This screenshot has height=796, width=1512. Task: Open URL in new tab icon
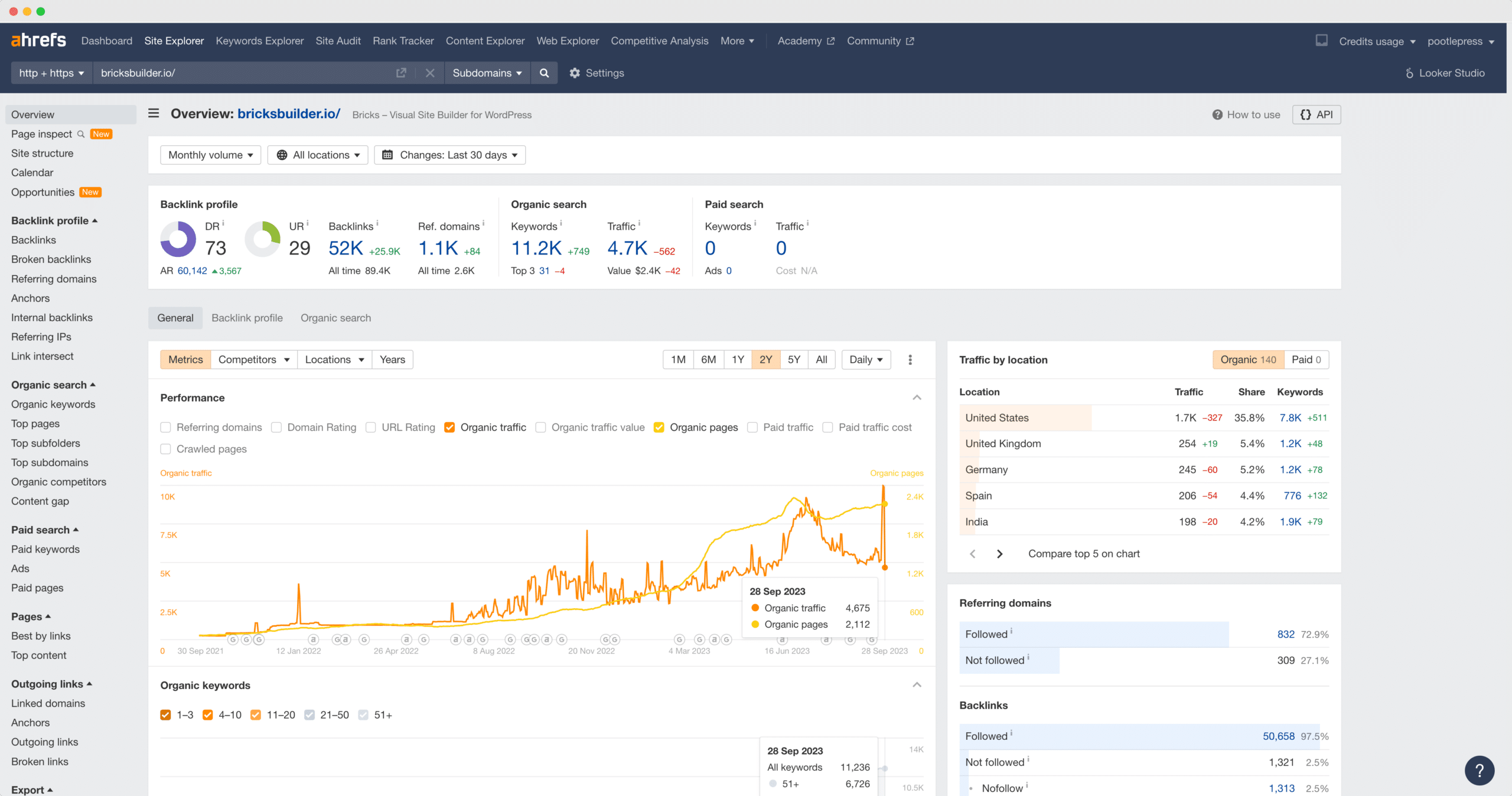point(401,73)
